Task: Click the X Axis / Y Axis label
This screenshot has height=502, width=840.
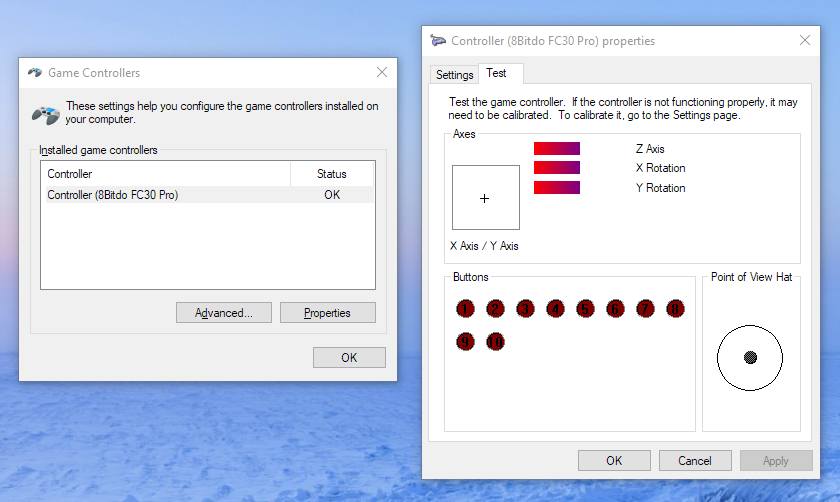Action: 484,246
